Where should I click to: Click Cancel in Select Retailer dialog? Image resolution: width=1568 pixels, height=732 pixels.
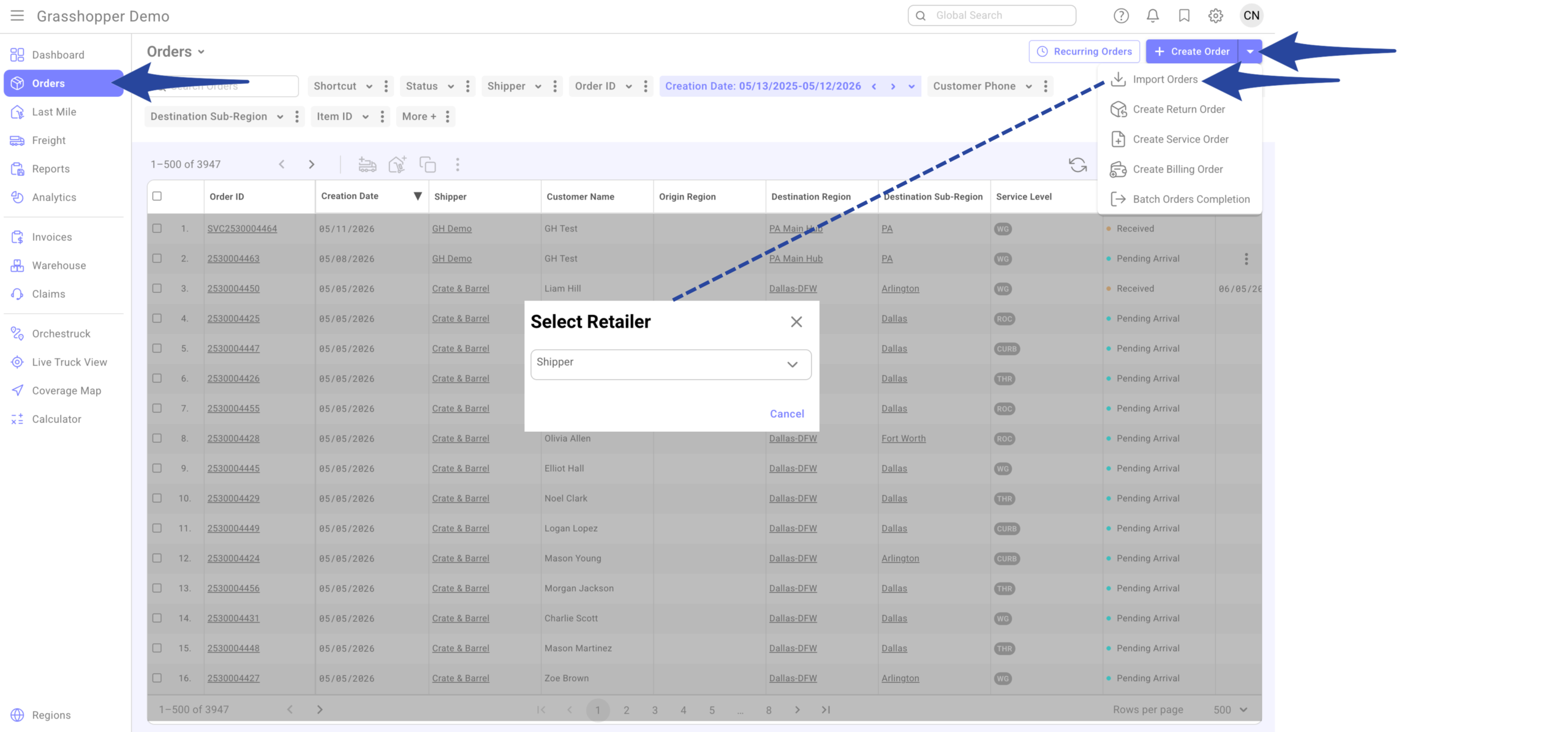pyautogui.click(x=786, y=414)
